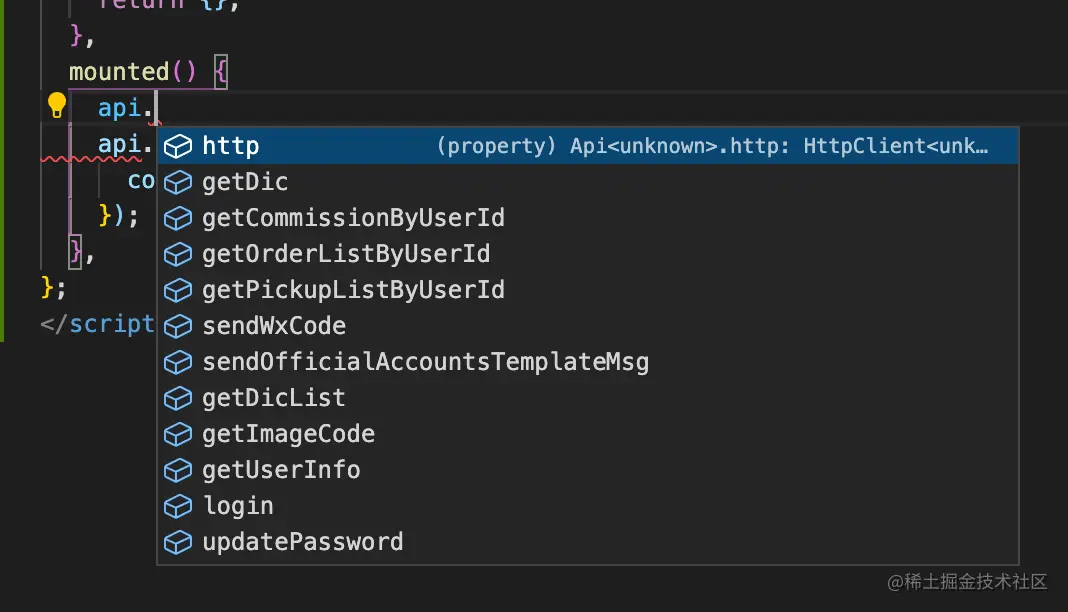
Task: Click the red-squiggled api text
Action: 118,146
